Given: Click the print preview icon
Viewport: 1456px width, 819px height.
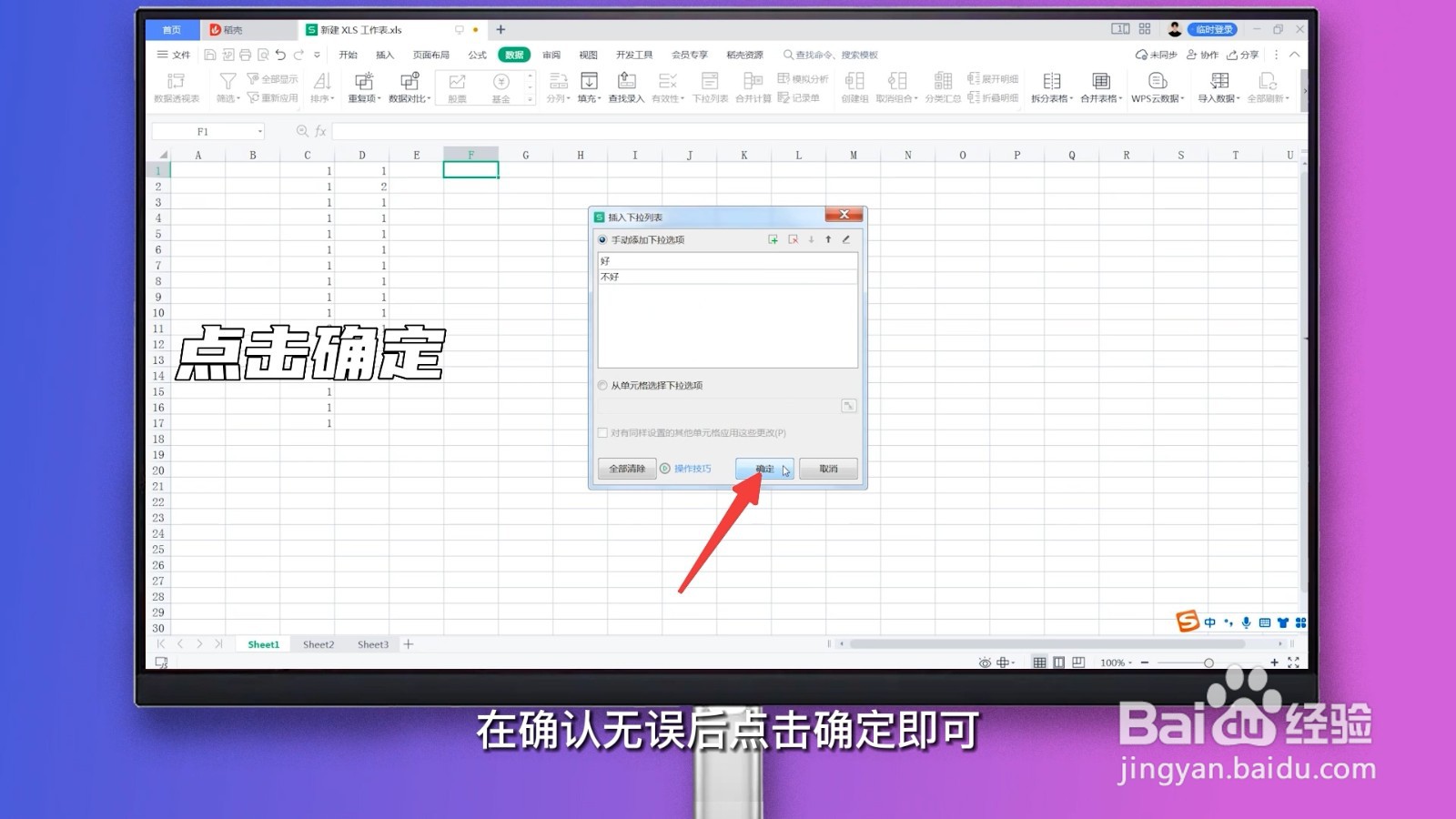Looking at the screenshot, I should (x=263, y=55).
